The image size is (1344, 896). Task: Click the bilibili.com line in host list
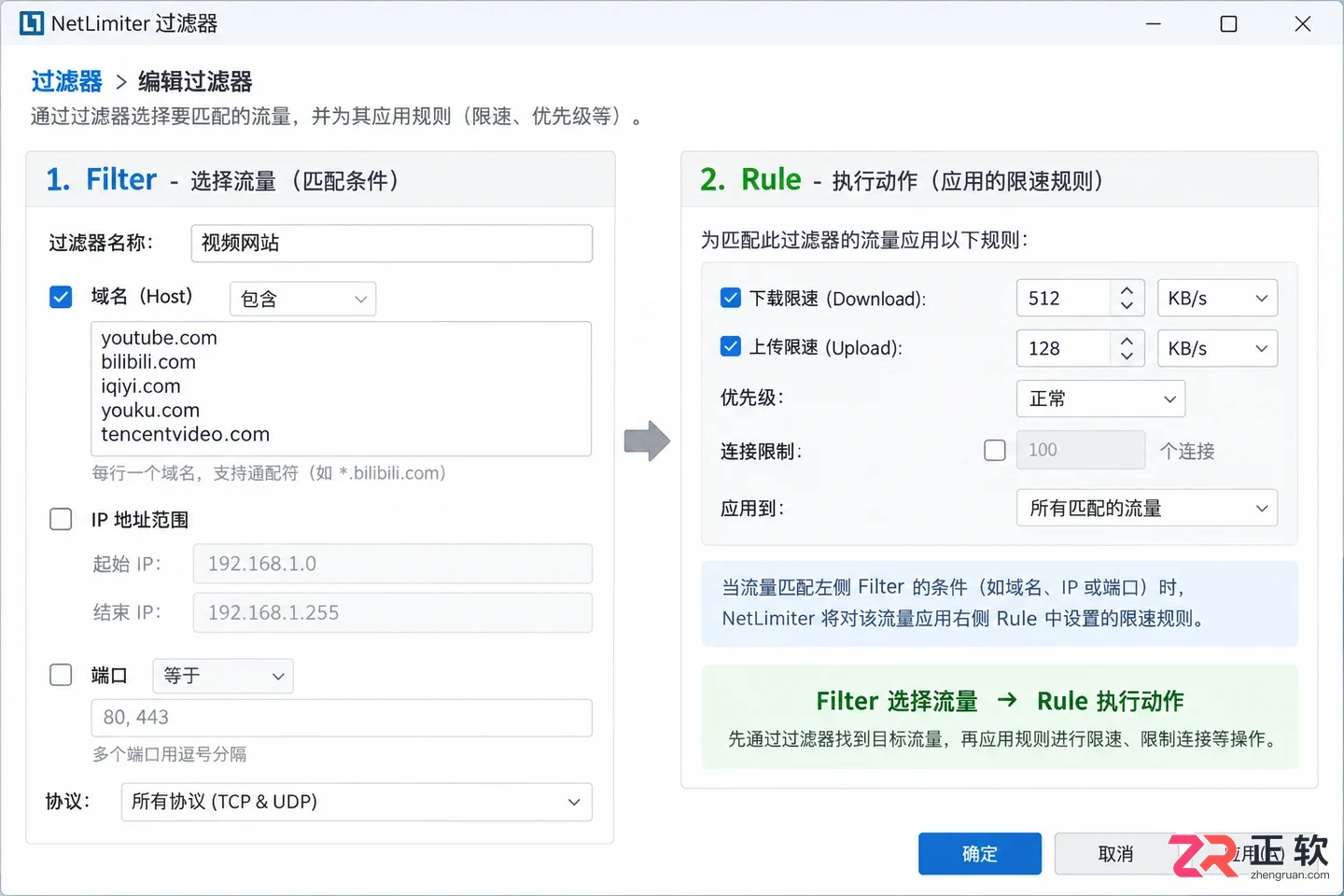(148, 362)
